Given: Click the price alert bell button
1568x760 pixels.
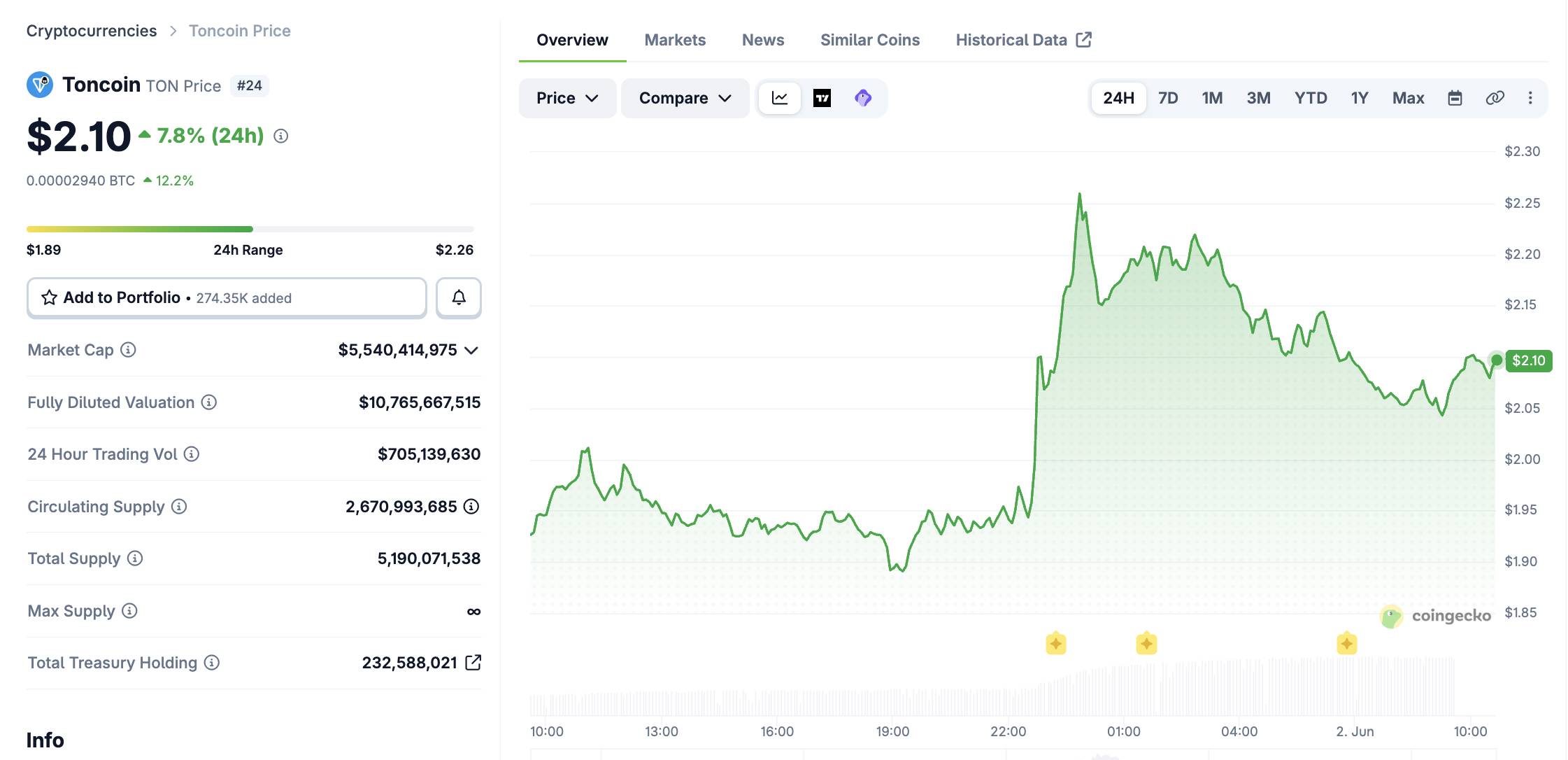Looking at the screenshot, I should (459, 297).
